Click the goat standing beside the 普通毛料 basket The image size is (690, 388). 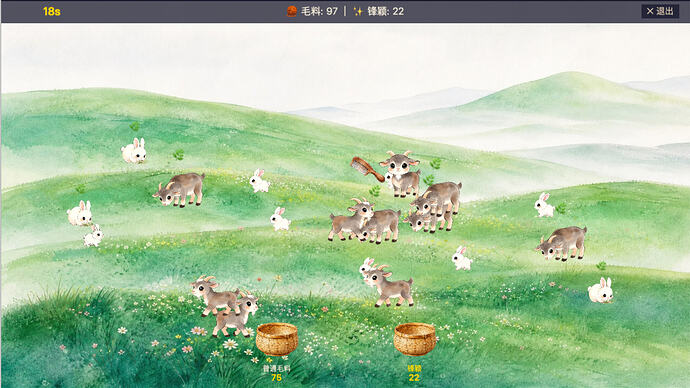[x=235, y=315]
